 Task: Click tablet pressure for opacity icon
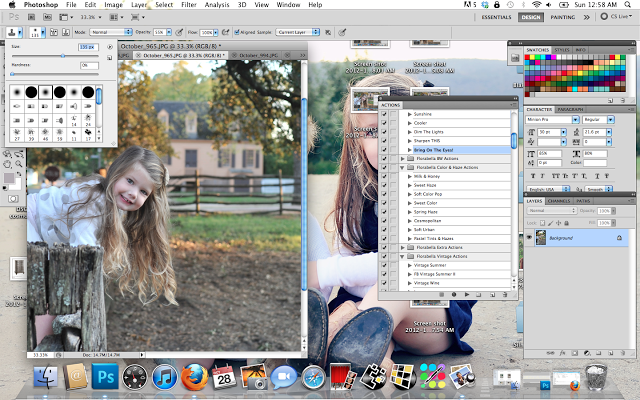click(179, 32)
